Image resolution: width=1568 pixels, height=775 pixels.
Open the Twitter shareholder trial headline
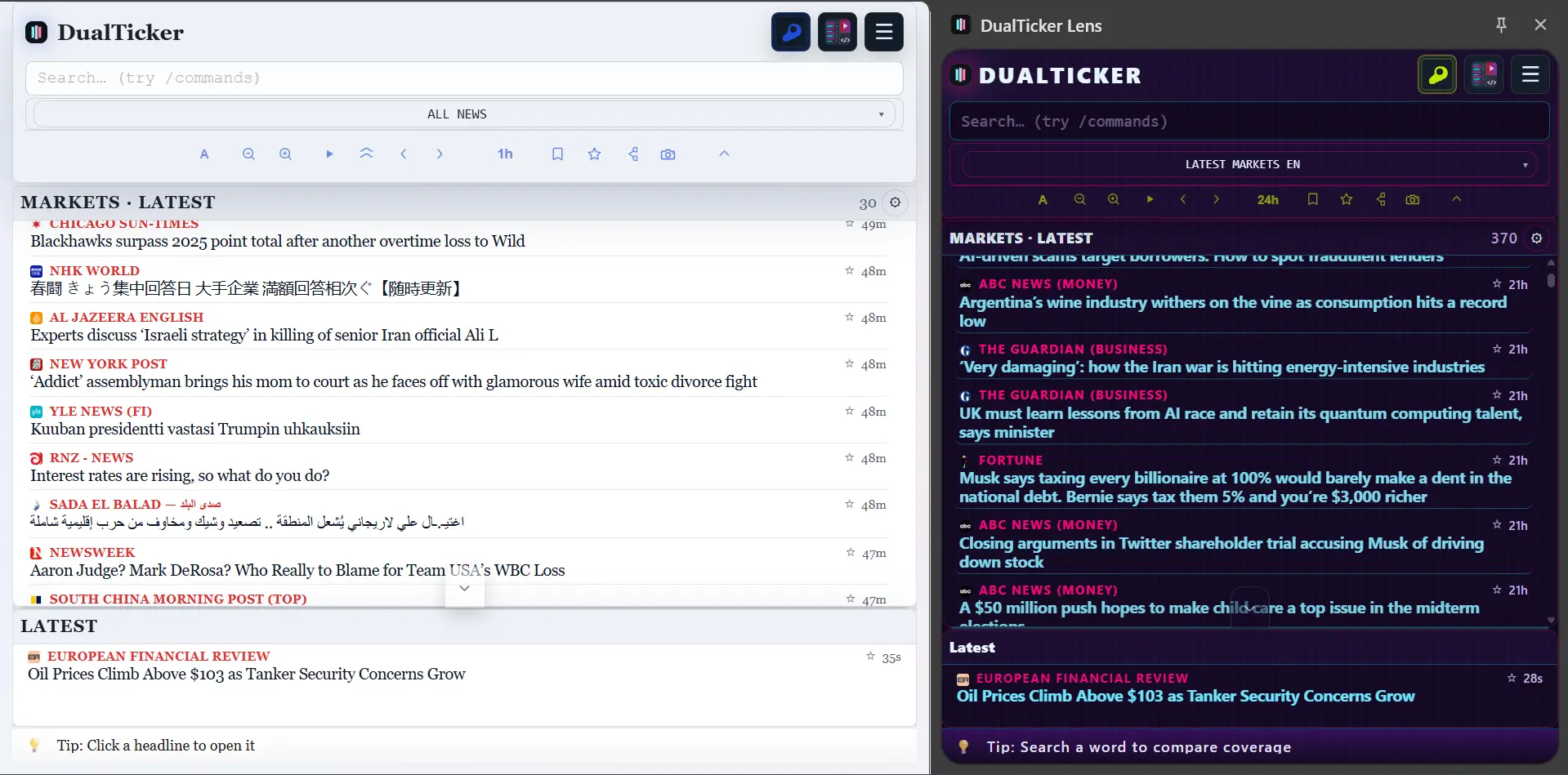pos(1222,553)
